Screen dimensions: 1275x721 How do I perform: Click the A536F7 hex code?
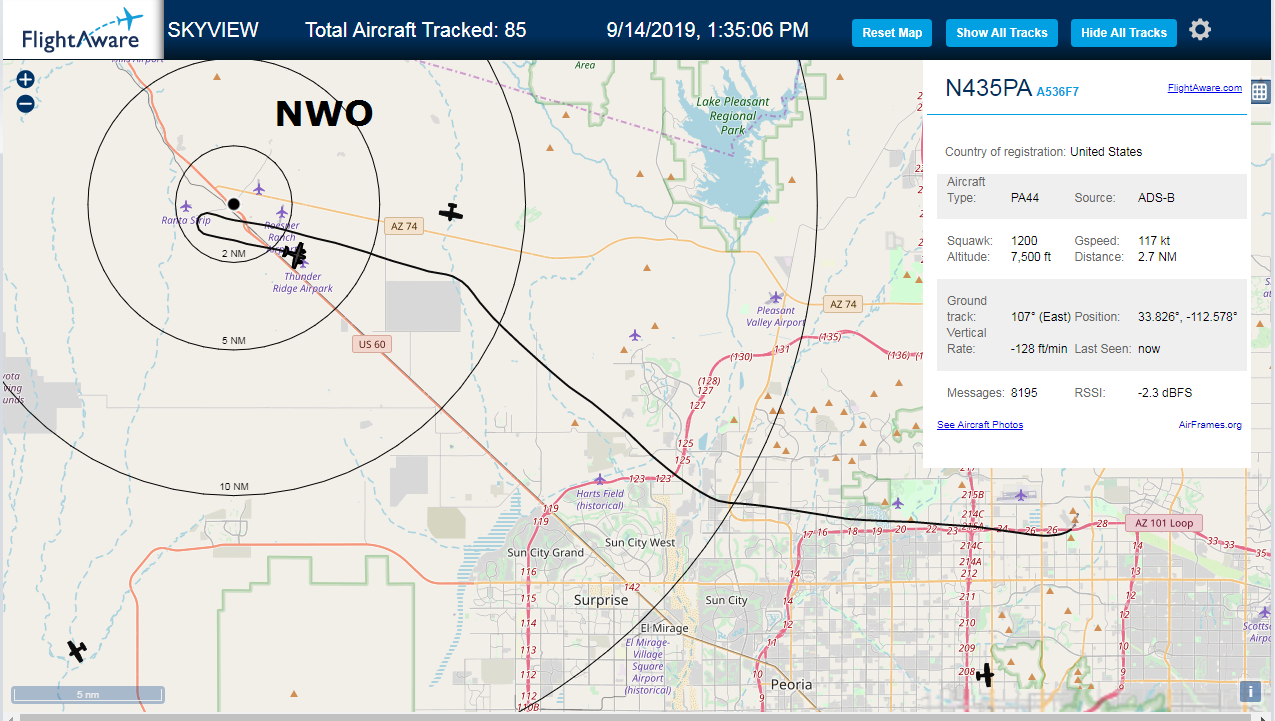pyautogui.click(x=1058, y=92)
